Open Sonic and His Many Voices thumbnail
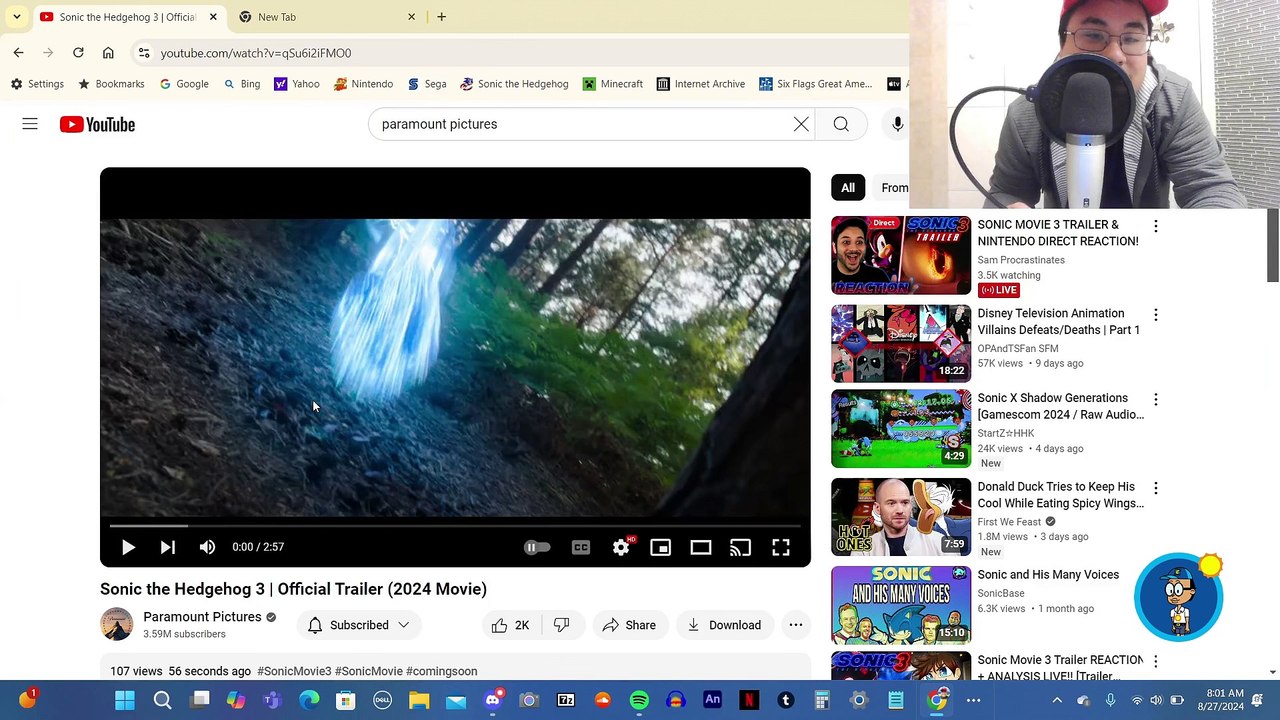 pos(900,605)
